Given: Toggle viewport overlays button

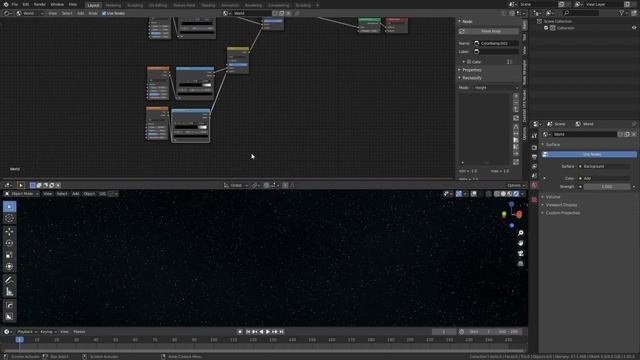Looking at the screenshot, I should pos(473,194).
